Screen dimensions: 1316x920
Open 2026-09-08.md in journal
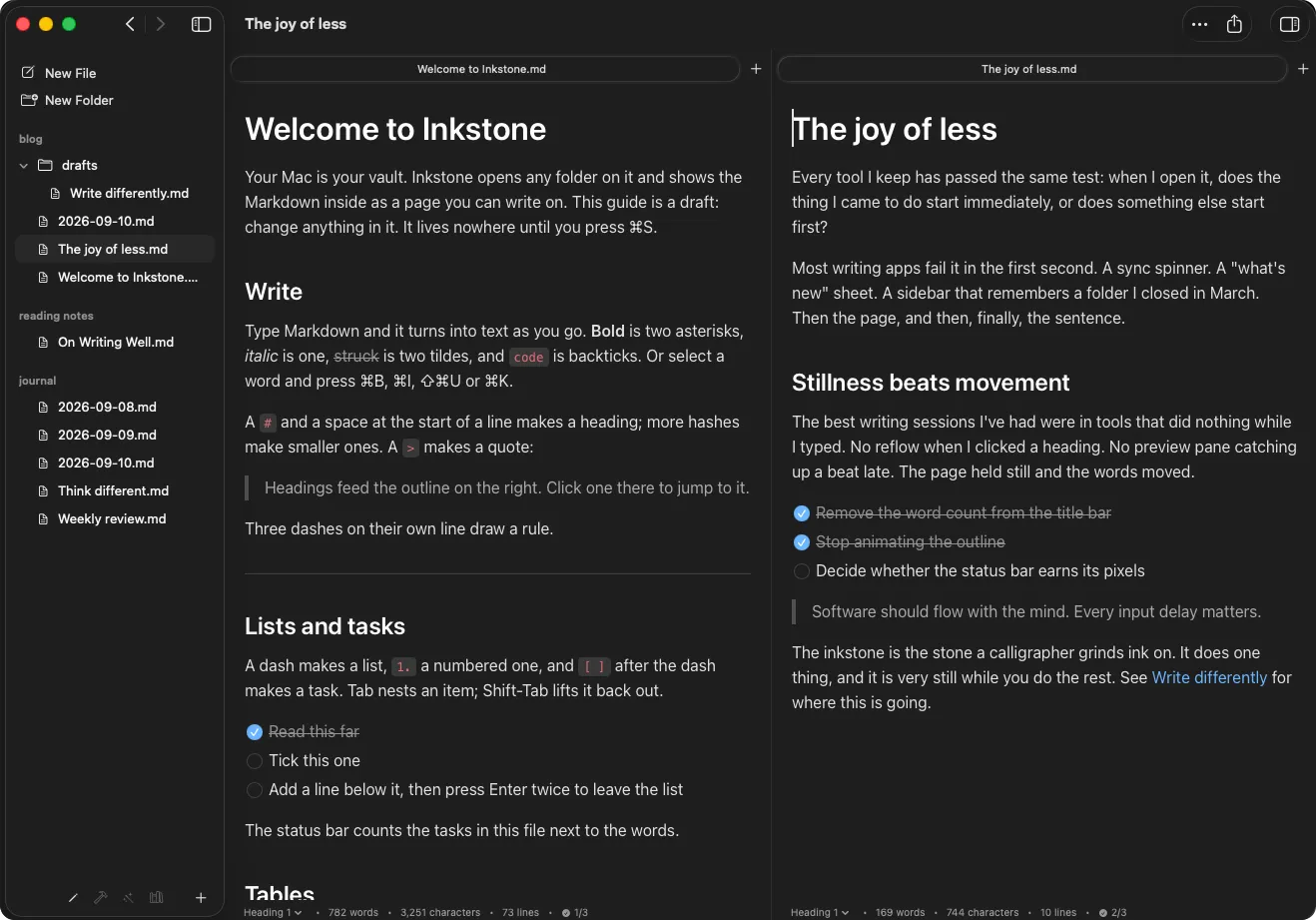[115, 407]
